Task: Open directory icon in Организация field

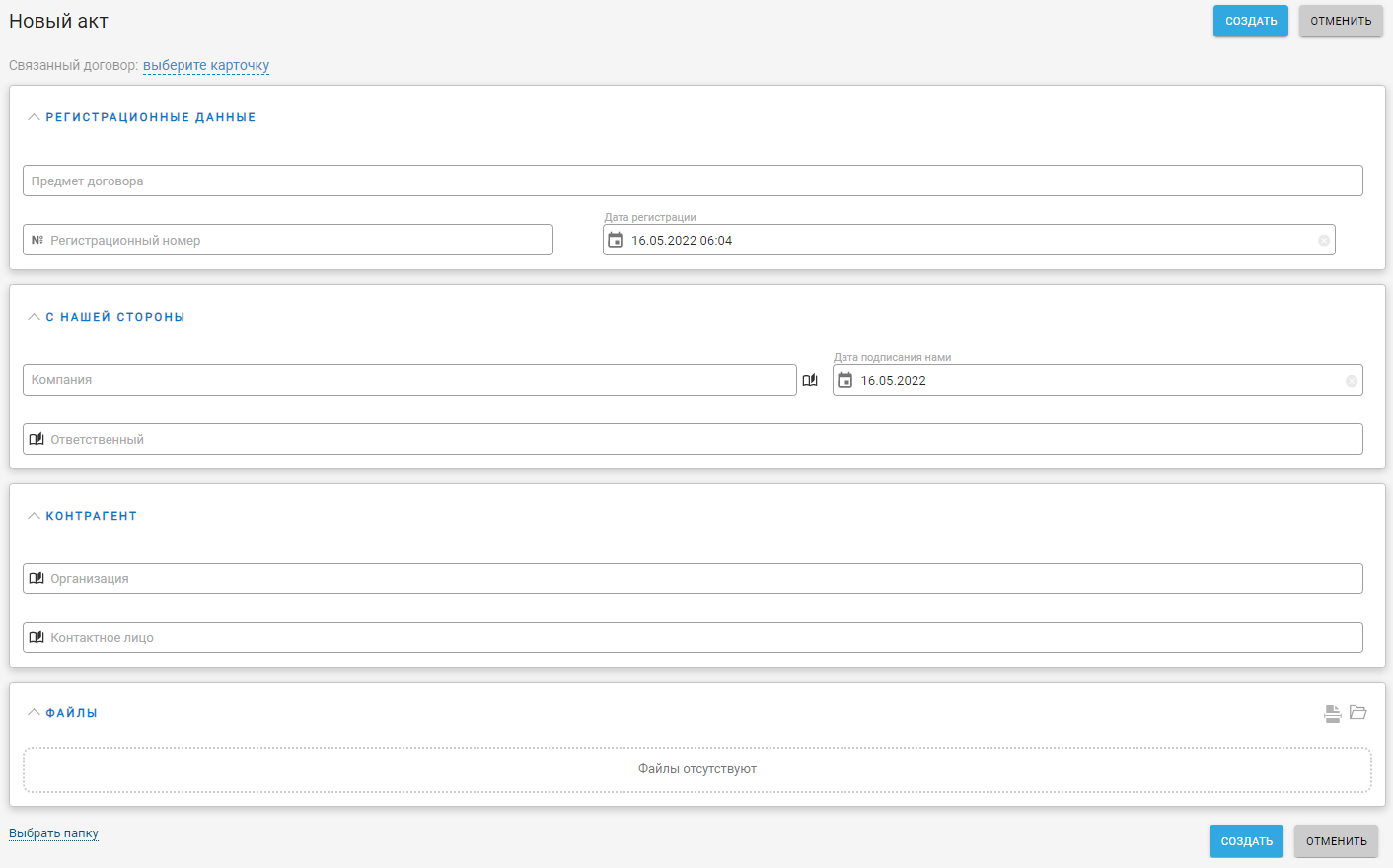Action: tap(37, 578)
